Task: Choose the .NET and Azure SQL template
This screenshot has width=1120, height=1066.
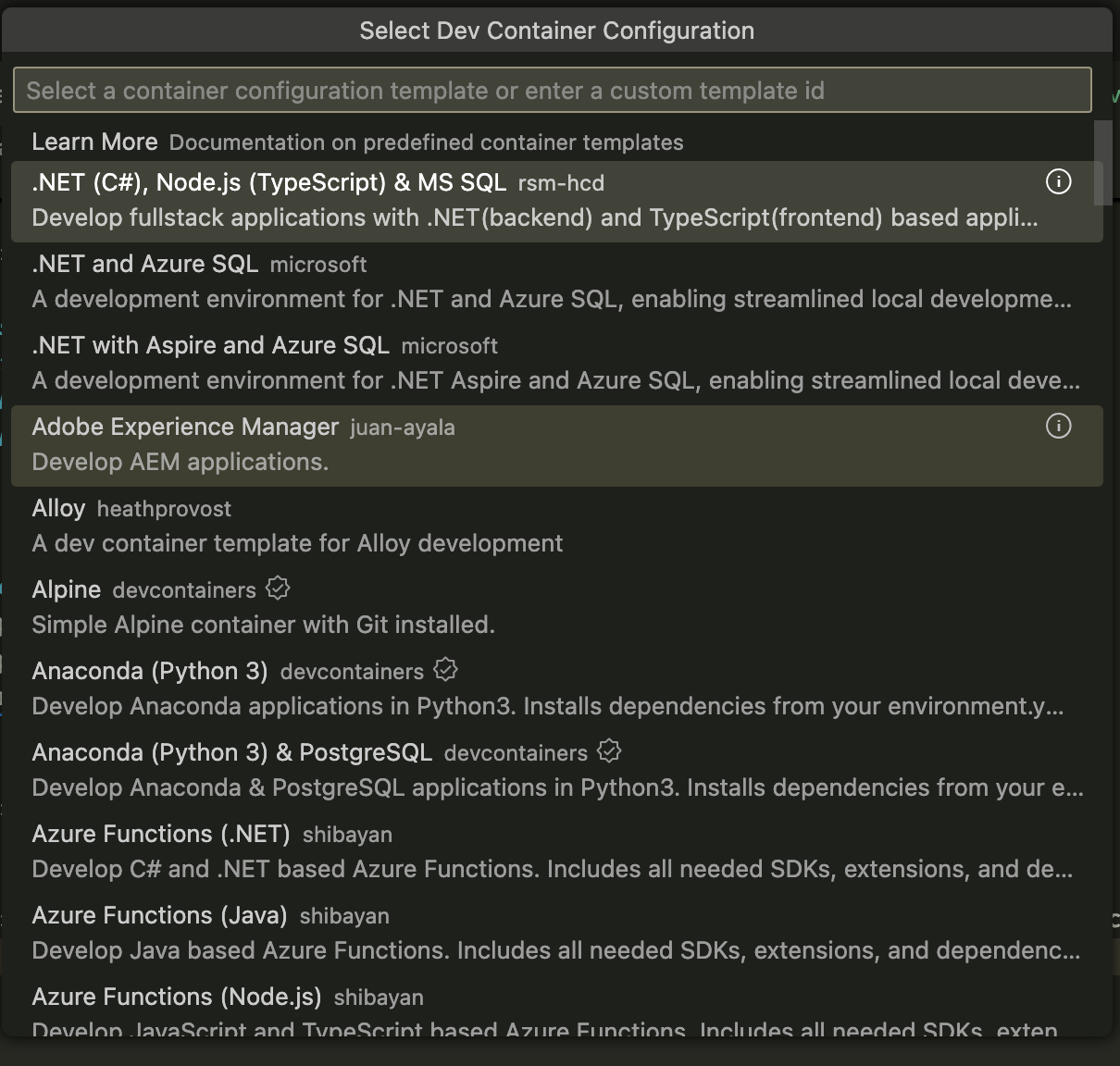Action: [557, 282]
